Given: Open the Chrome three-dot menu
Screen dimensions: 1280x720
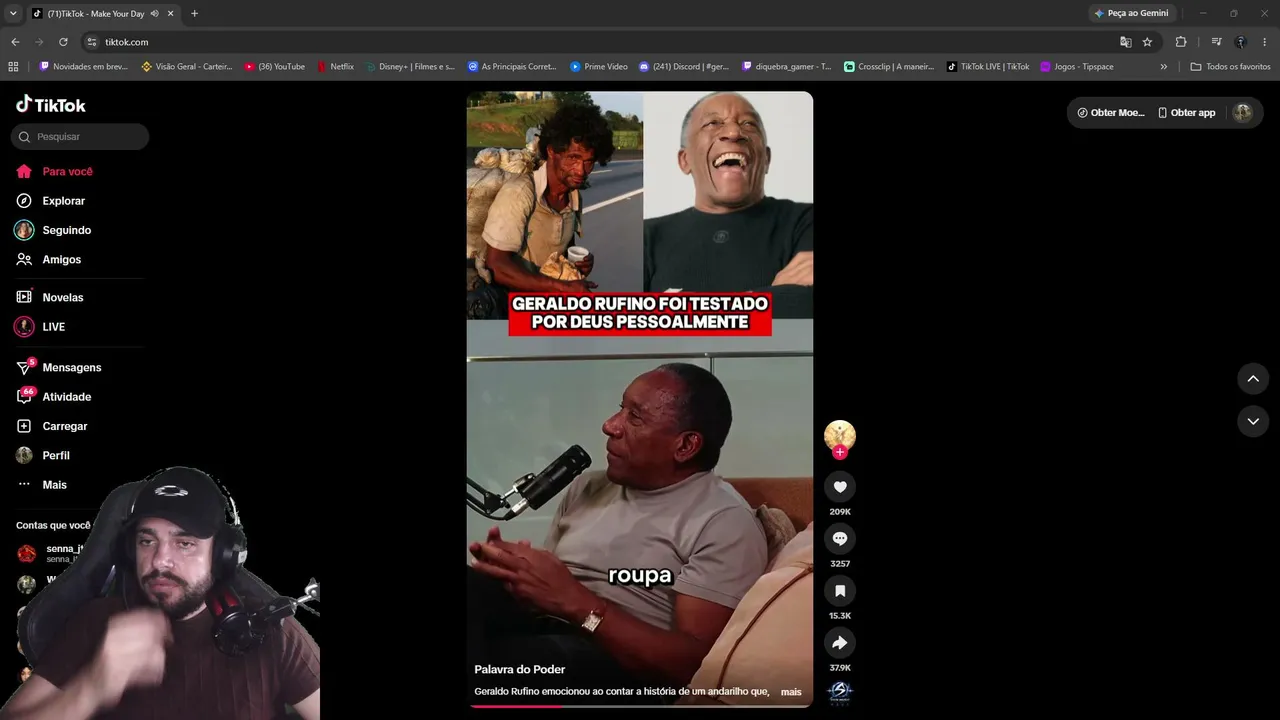Looking at the screenshot, I should [x=1265, y=42].
